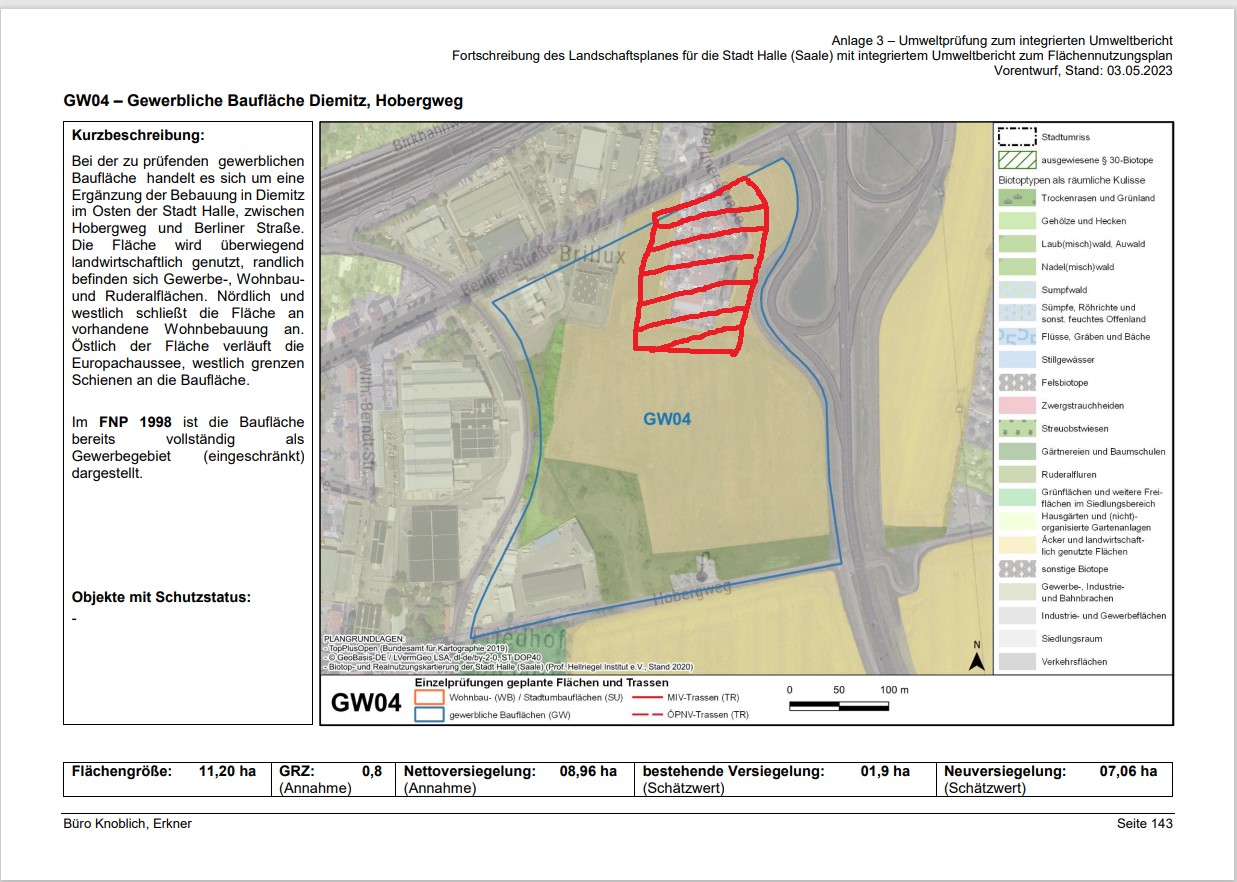
Task: Select the Sumpfwald legend swatch
Action: (1015, 290)
